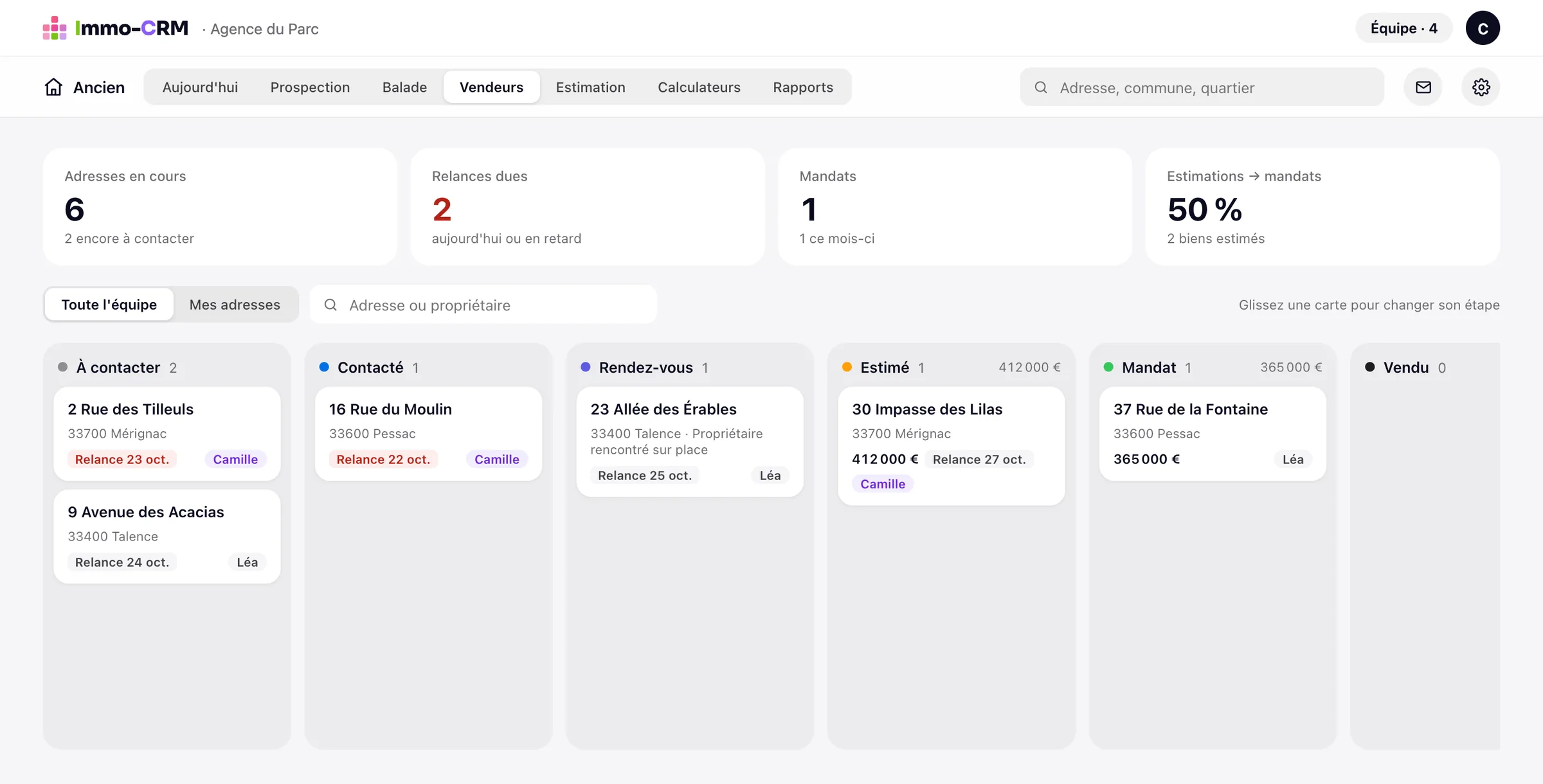This screenshot has height=784, width=1543.
Task: Click the Relance 25 oct. badge
Action: 645,476
